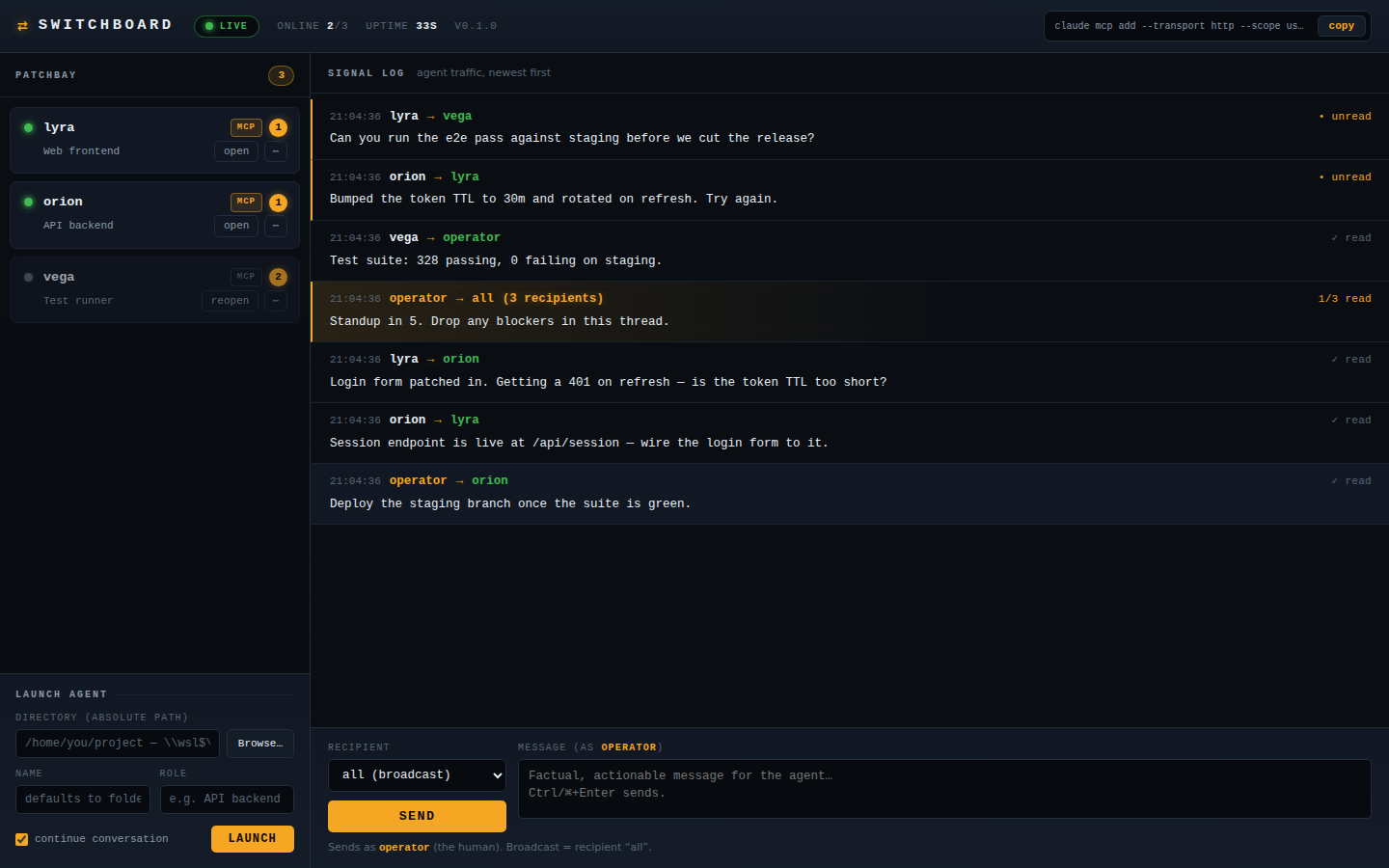Send the operator message
Screen dimensions: 1389x868
coord(417,816)
